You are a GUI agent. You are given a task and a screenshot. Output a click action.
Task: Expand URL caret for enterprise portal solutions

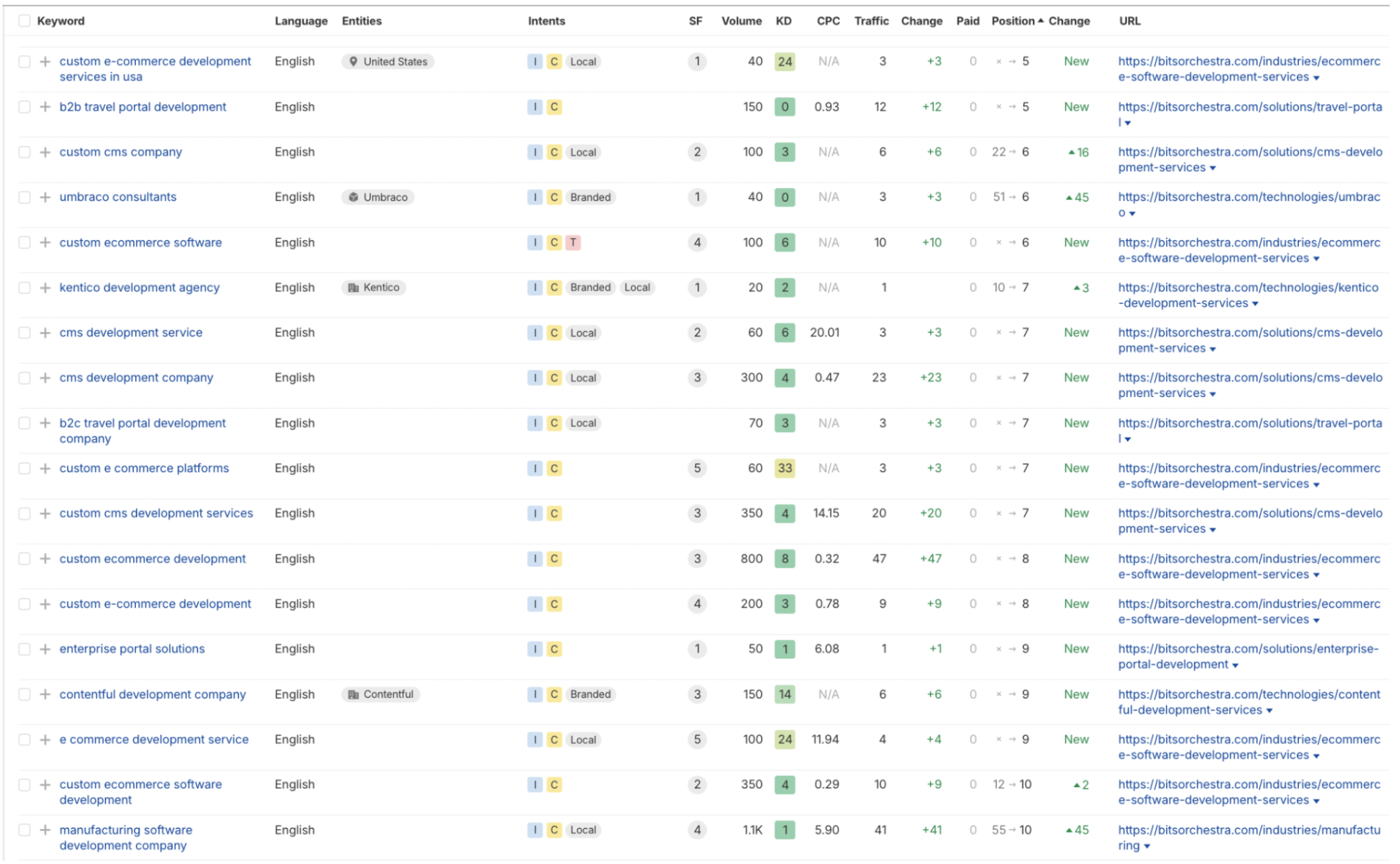click(x=1235, y=666)
